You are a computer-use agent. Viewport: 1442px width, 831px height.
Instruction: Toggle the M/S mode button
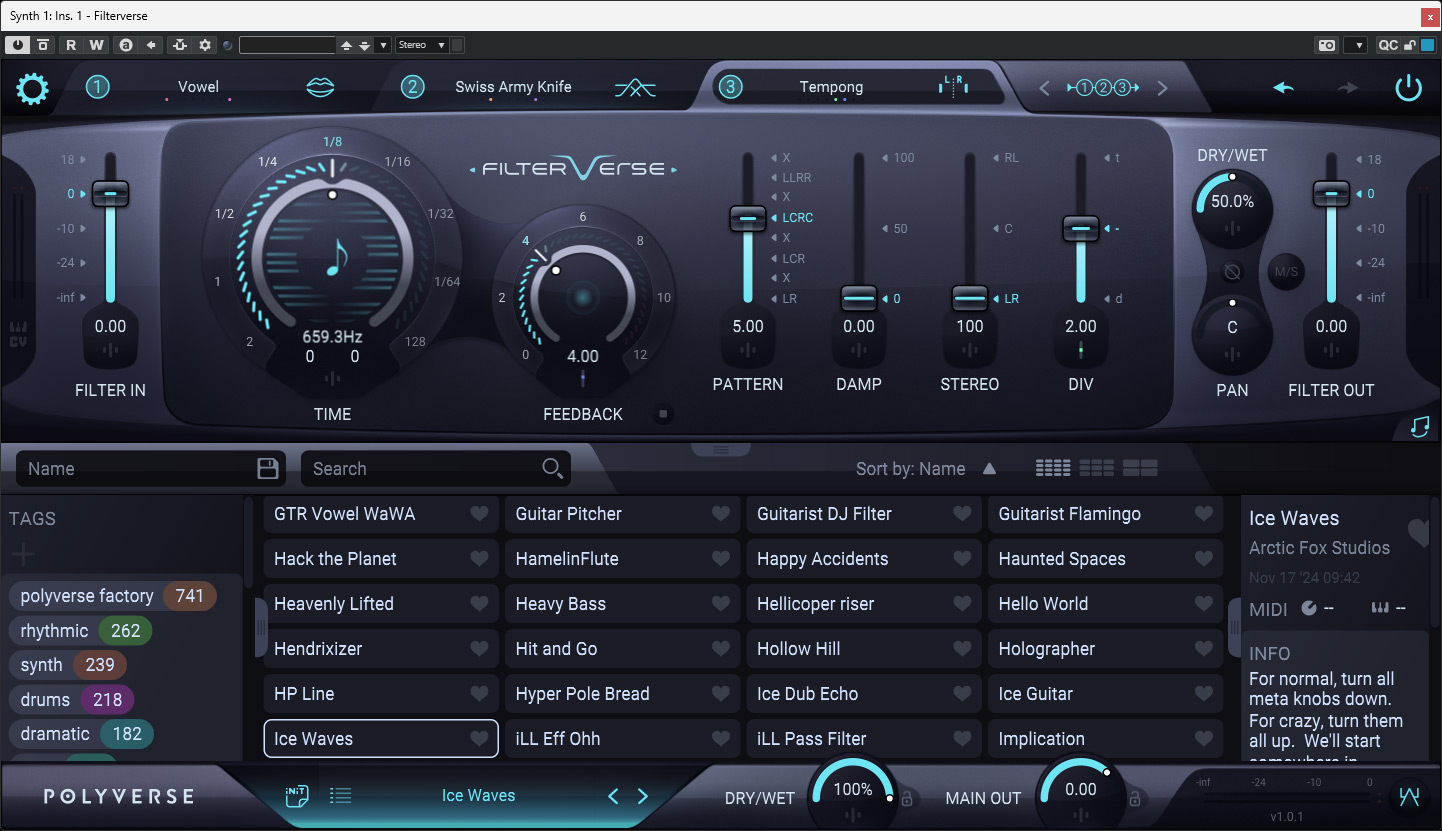coord(1285,271)
